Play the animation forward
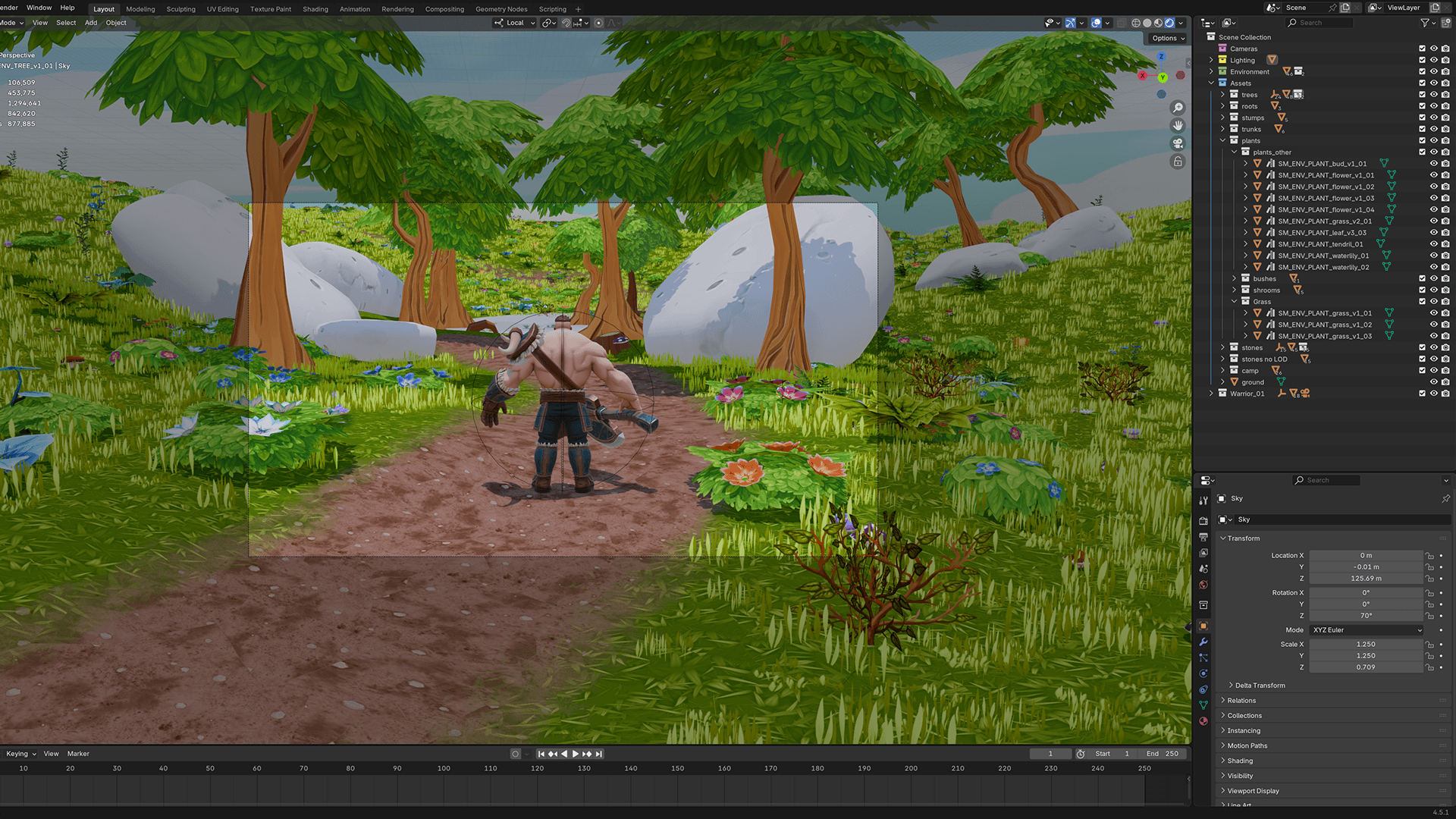Image resolution: width=1456 pixels, height=819 pixels. [576, 754]
